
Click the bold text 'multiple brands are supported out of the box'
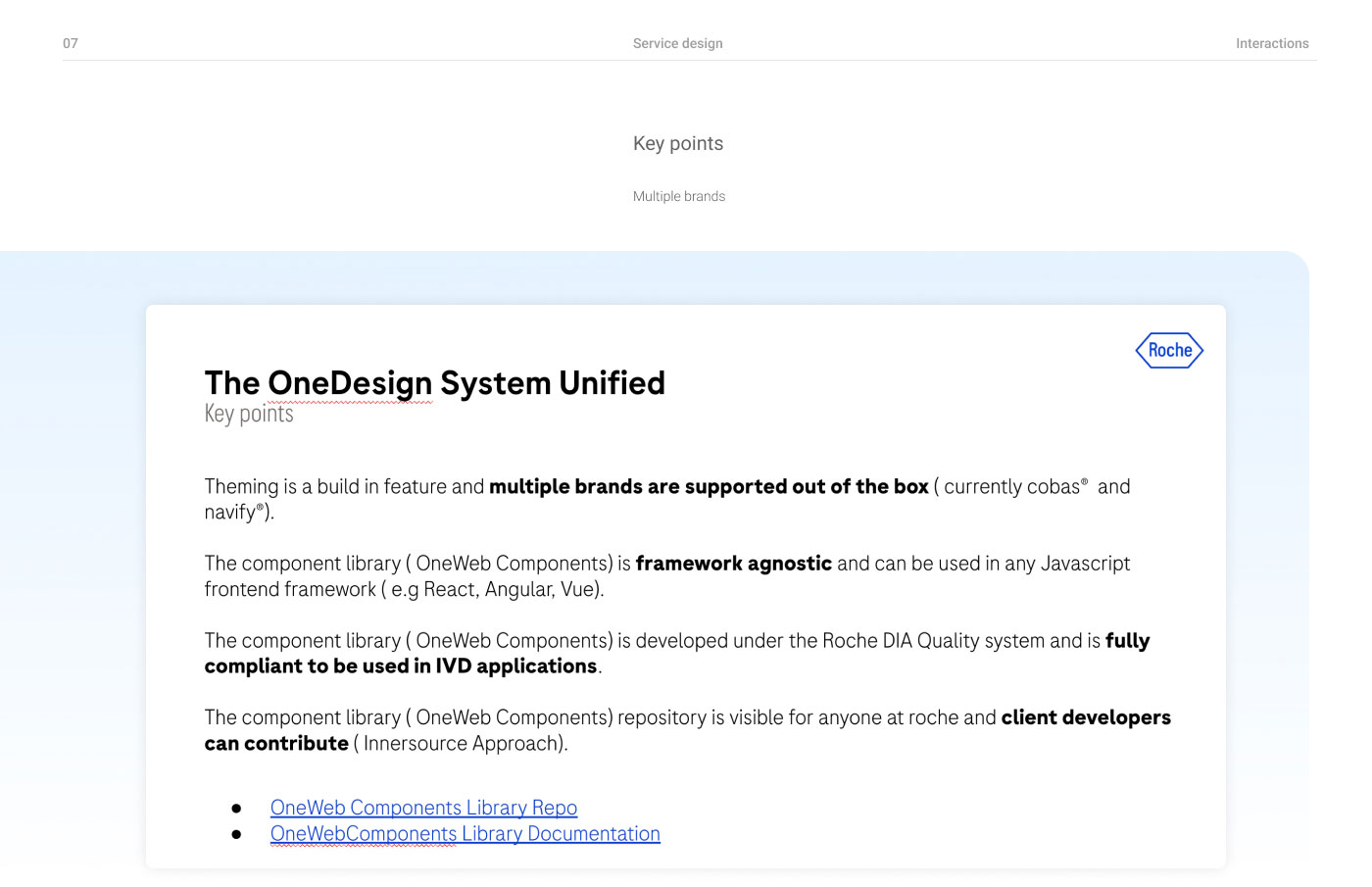[709, 486]
